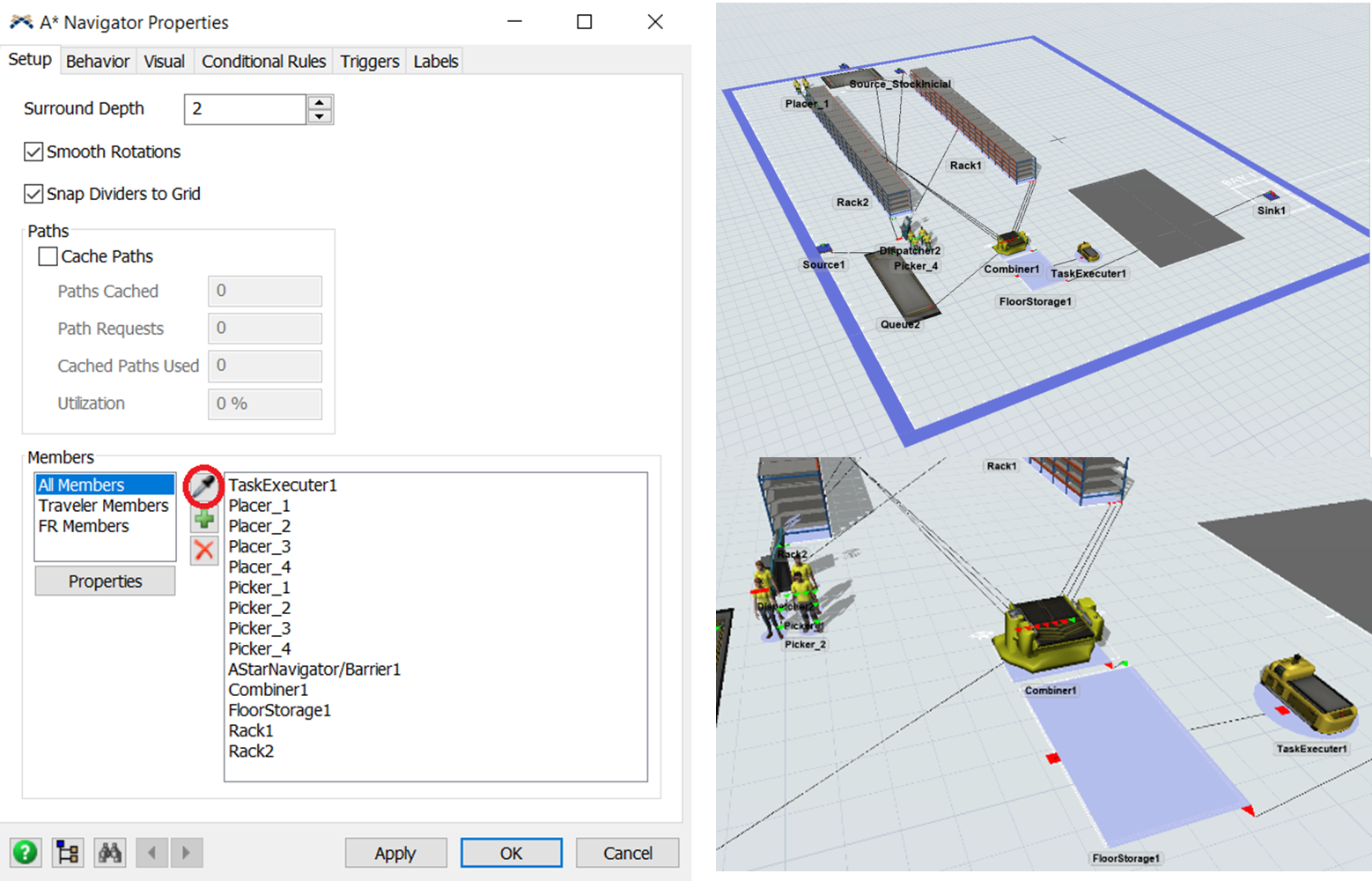Decrease Surround Depth with down arrow
This screenshot has width=1372, height=881.
click(x=320, y=116)
